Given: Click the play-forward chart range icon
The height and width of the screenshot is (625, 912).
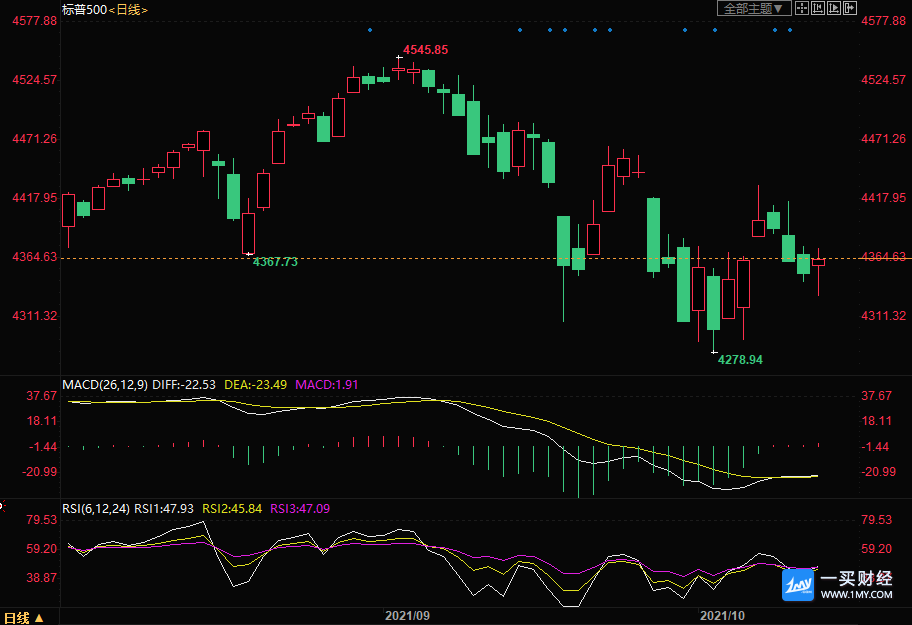Looking at the screenshot, I should point(834,8).
